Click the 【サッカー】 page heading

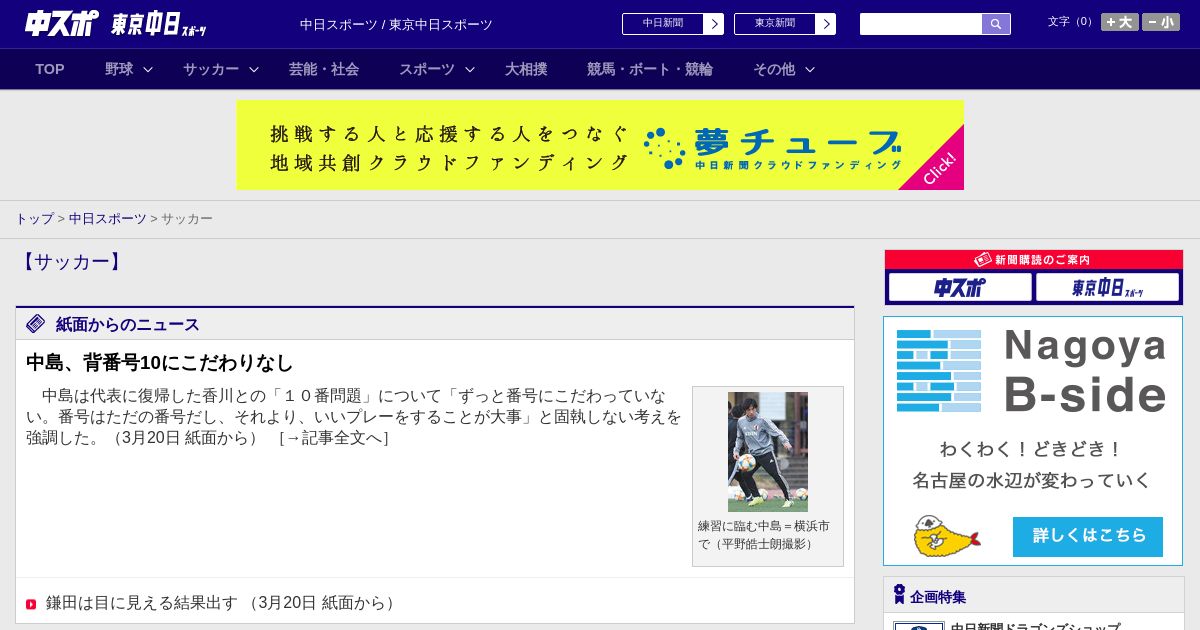pyautogui.click(x=72, y=262)
